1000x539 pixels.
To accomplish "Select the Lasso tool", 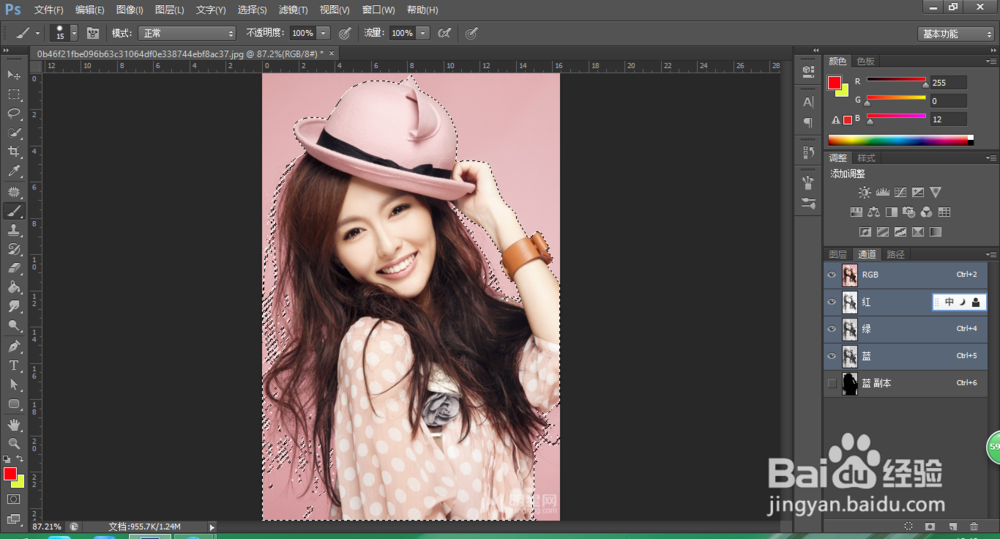I will pyautogui.click(x=13, y=114).
